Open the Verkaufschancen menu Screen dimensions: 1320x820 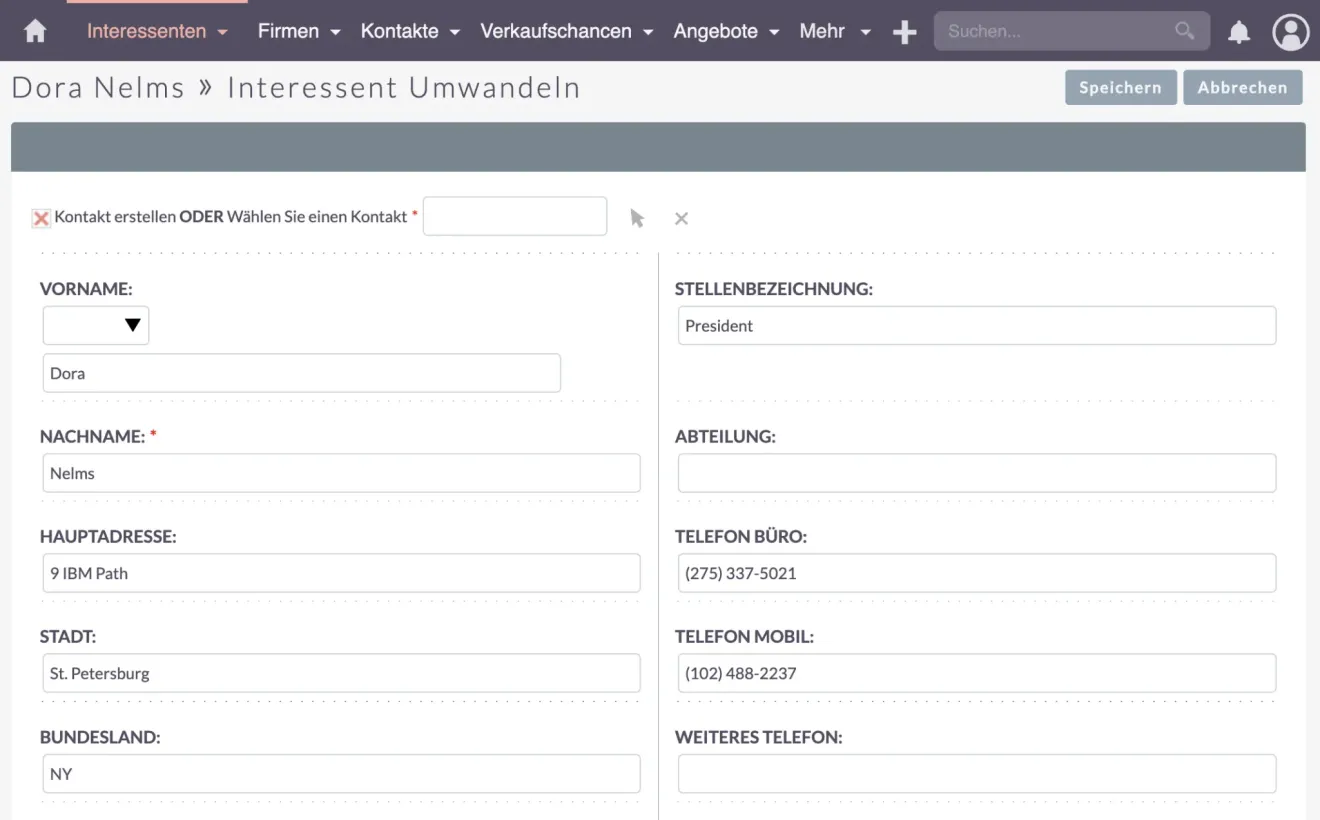(566, 31)
